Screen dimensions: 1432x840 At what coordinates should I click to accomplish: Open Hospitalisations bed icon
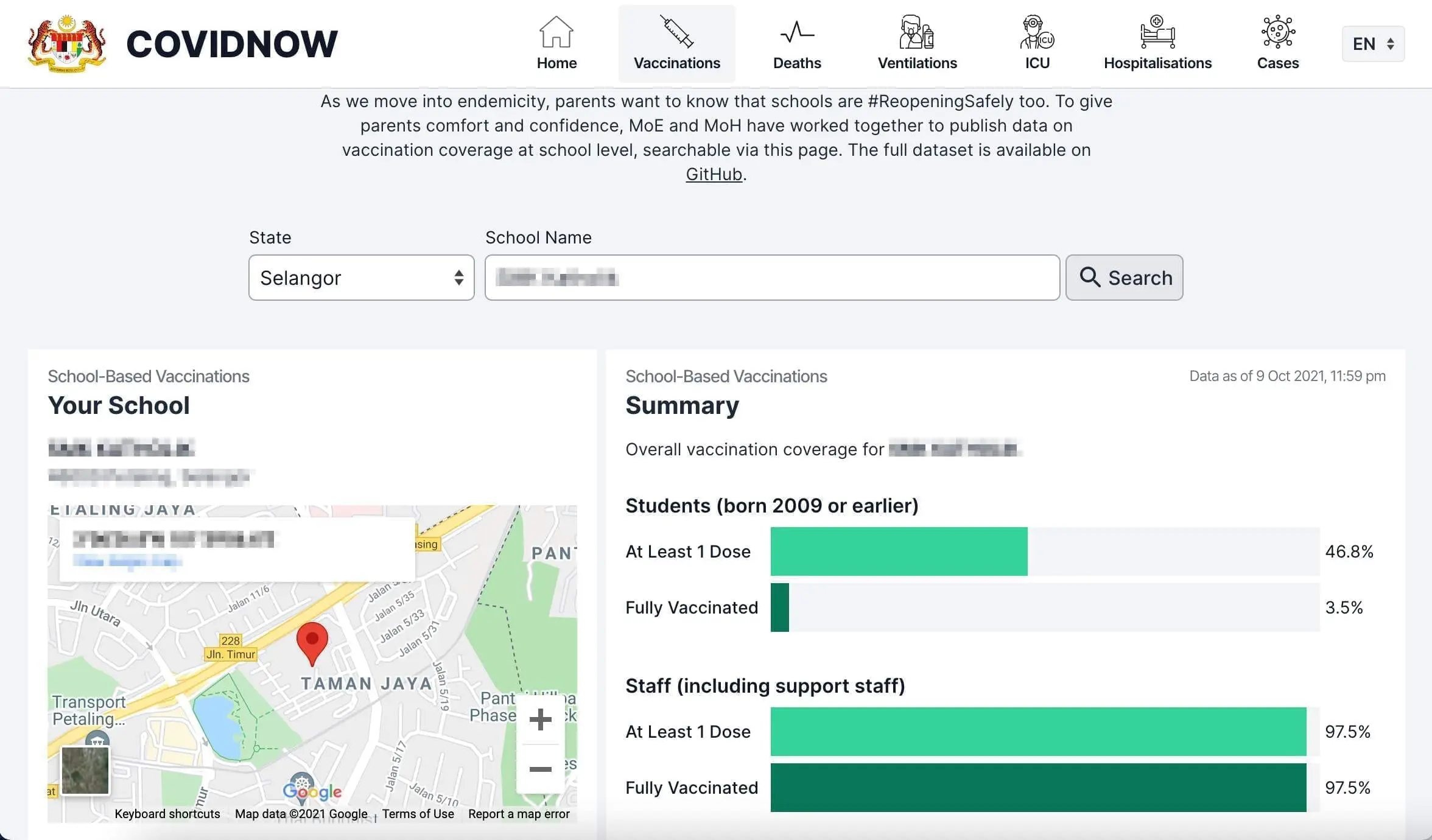coord(1157,32)
